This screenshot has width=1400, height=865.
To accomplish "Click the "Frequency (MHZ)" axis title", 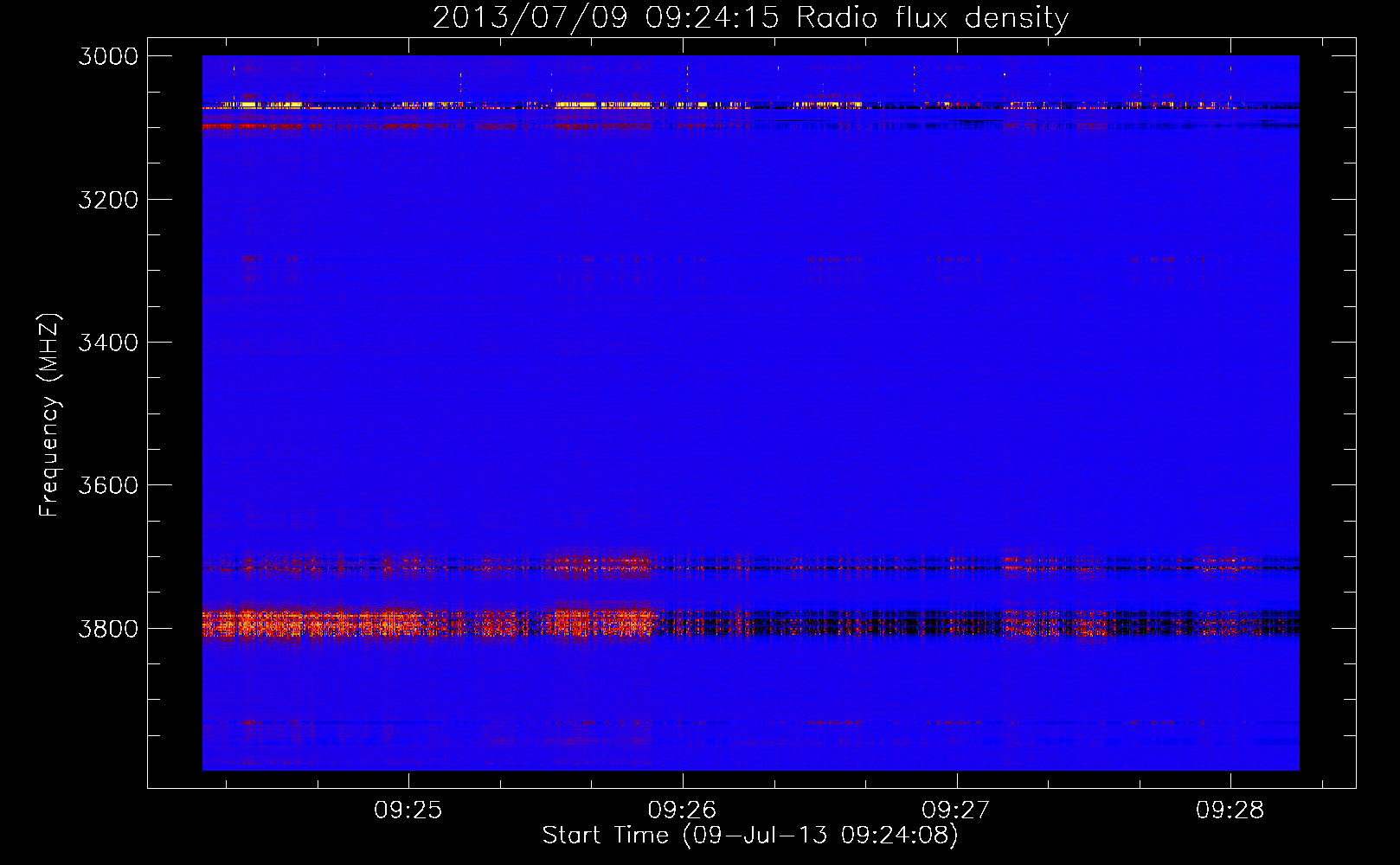I will [50, 415].
